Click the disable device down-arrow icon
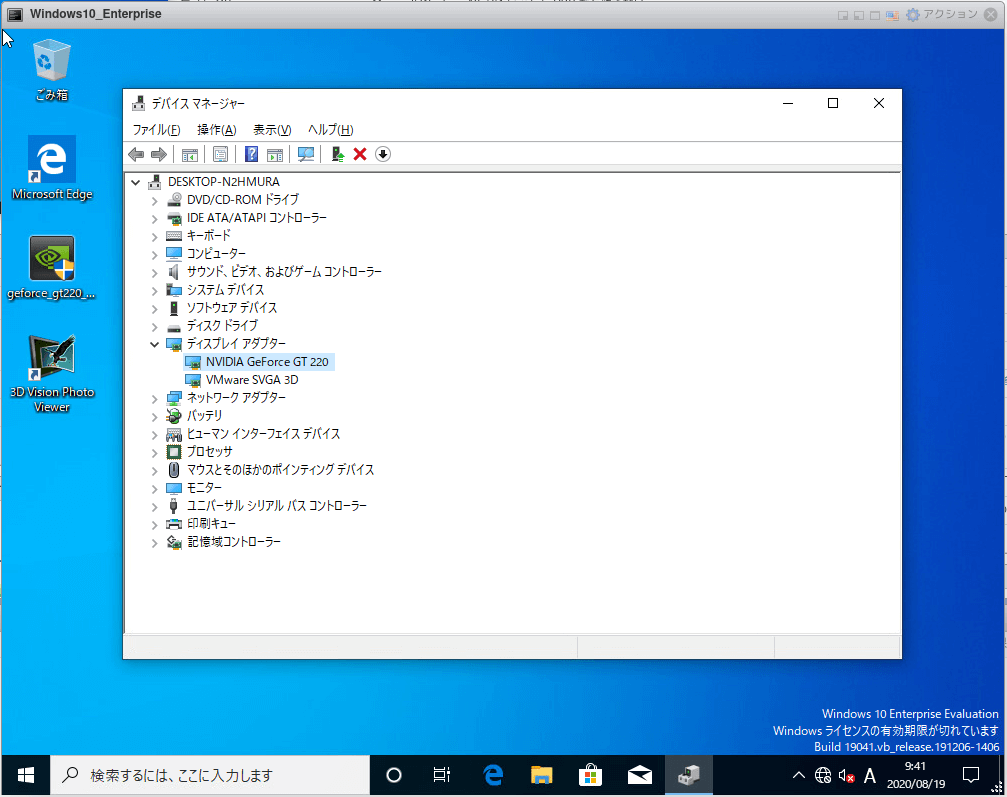Image resolution: width=1007 pixels, height=797 pixels. (x=383, y=154)
